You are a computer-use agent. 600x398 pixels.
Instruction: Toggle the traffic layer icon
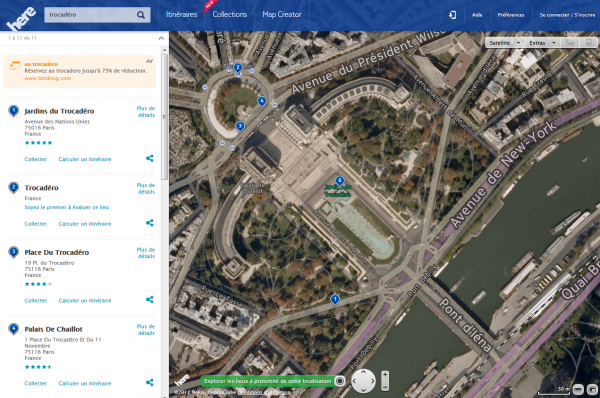(x=570, y=43)
